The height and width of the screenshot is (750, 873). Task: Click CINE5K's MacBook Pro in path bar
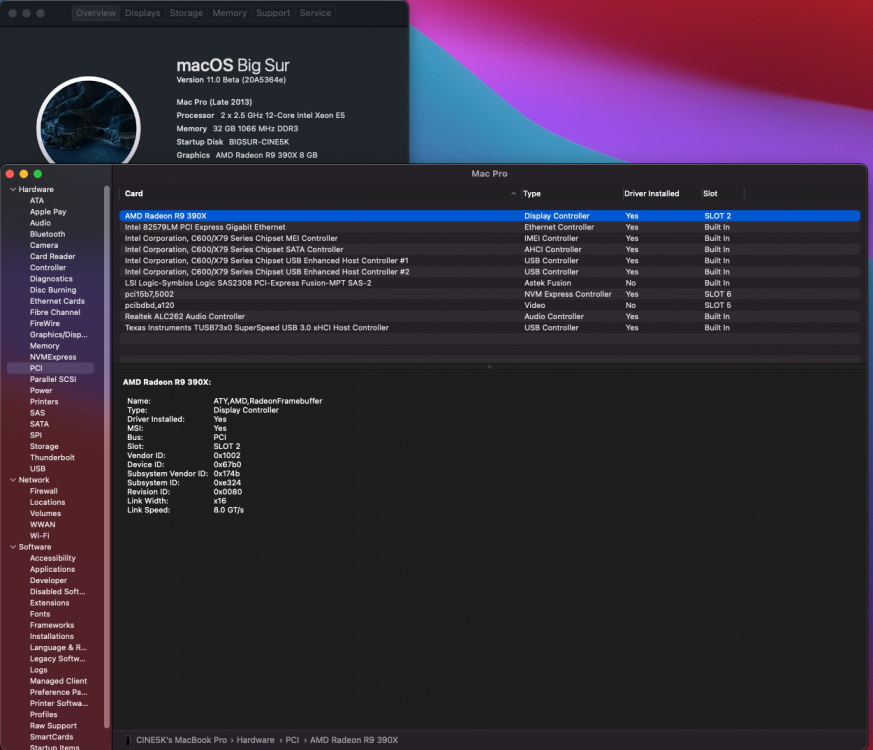coord(182,740)
